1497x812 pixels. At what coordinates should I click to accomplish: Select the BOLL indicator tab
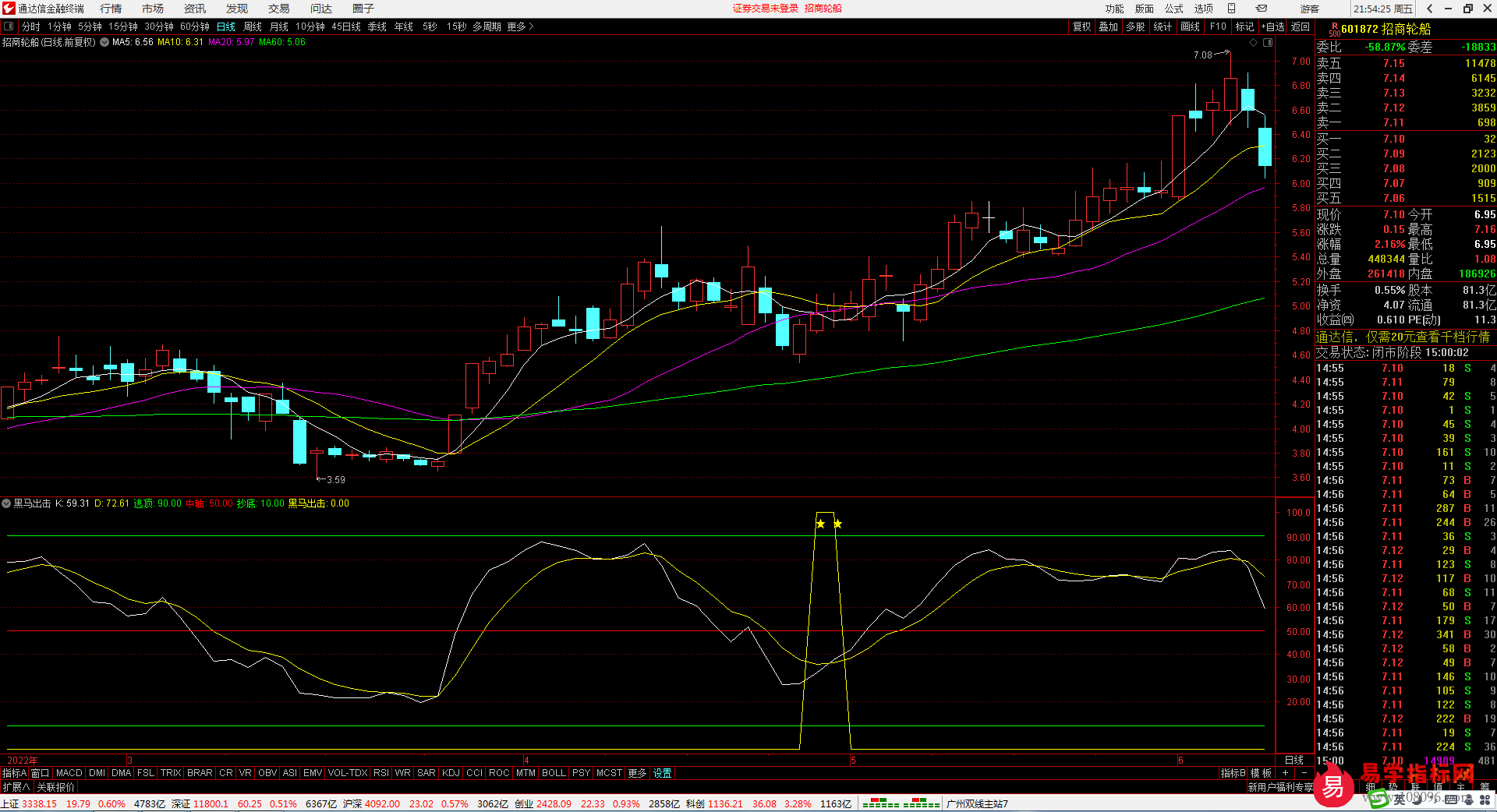click(x=554, y=773)
